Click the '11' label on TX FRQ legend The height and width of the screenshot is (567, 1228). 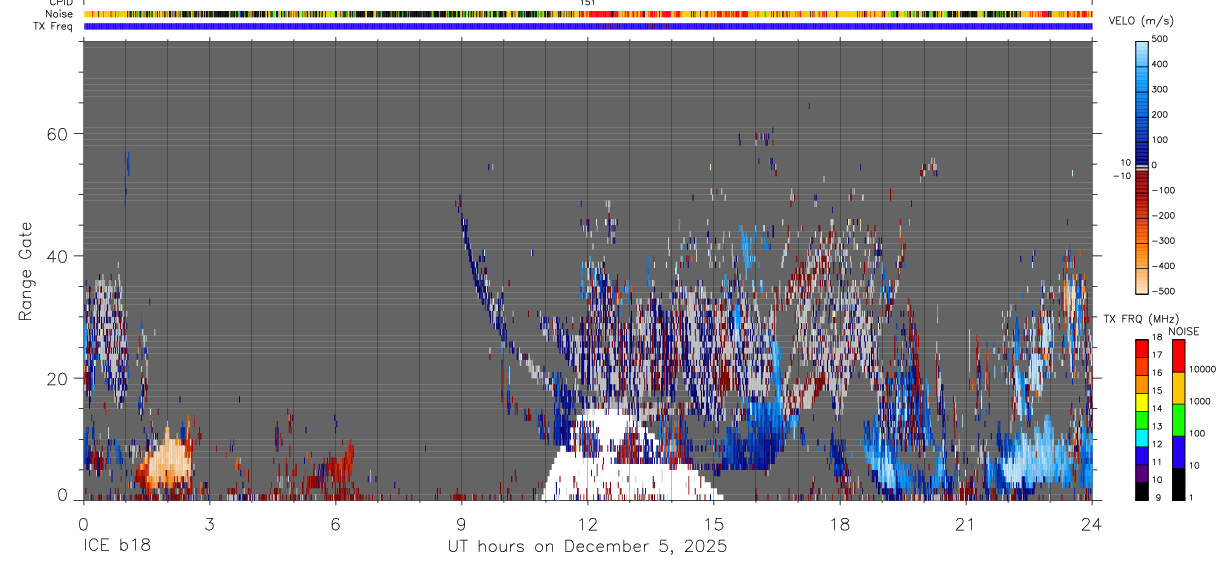click(x=1157, y=463)
